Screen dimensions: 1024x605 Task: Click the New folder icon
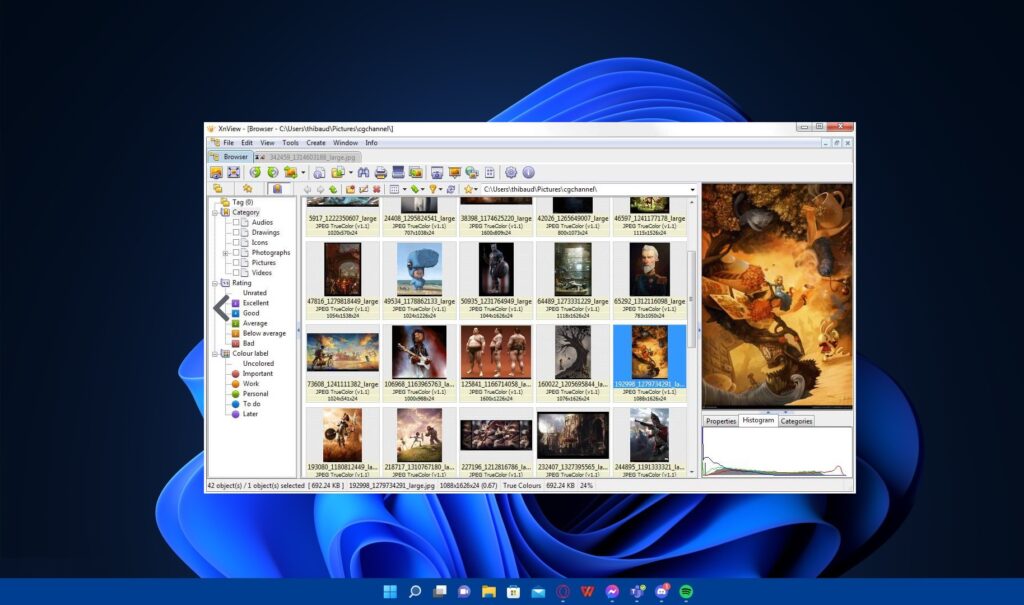(x=351, y=189)
